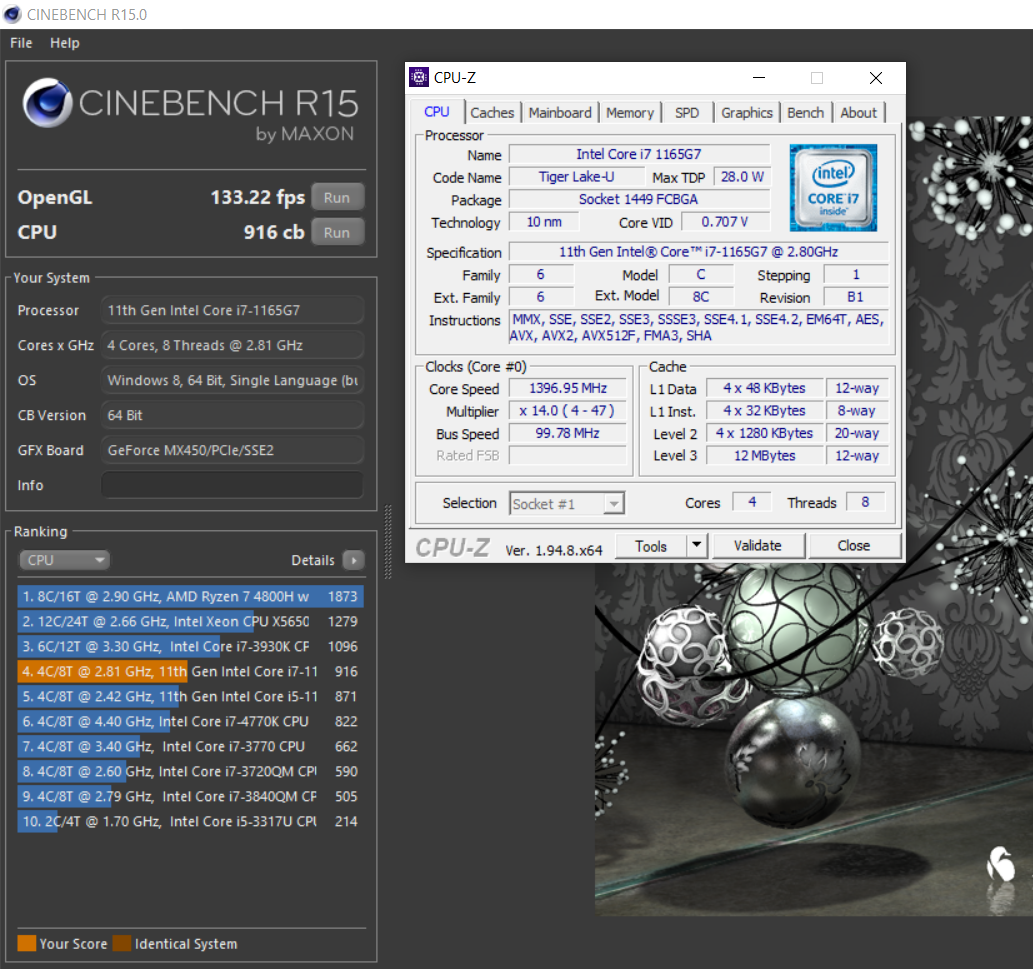The image size is (1033, 969).
Task: Select ranking row Intel Core i7-4770K
Action: pyautogui.click(x=190, y=721)
